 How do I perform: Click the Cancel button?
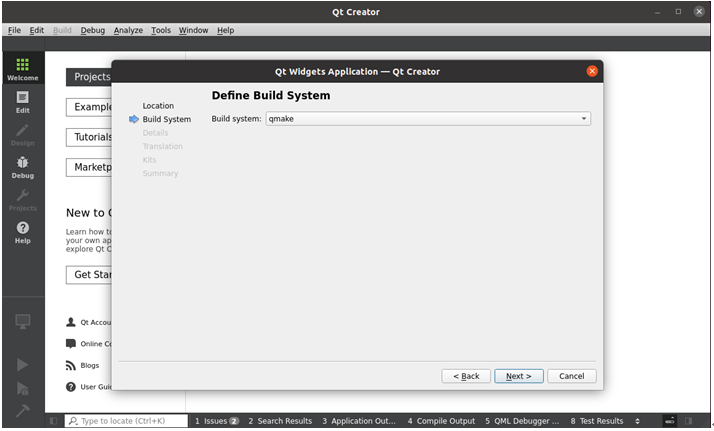coord(571,376)
